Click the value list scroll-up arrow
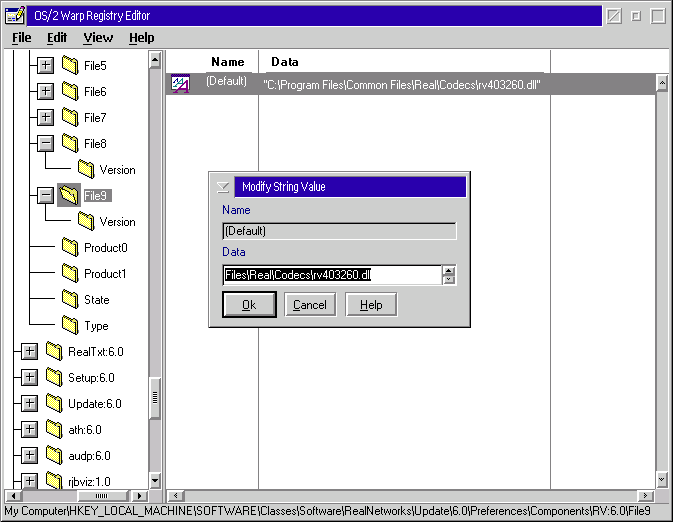The image size is (673, 522). coord(662,82)
